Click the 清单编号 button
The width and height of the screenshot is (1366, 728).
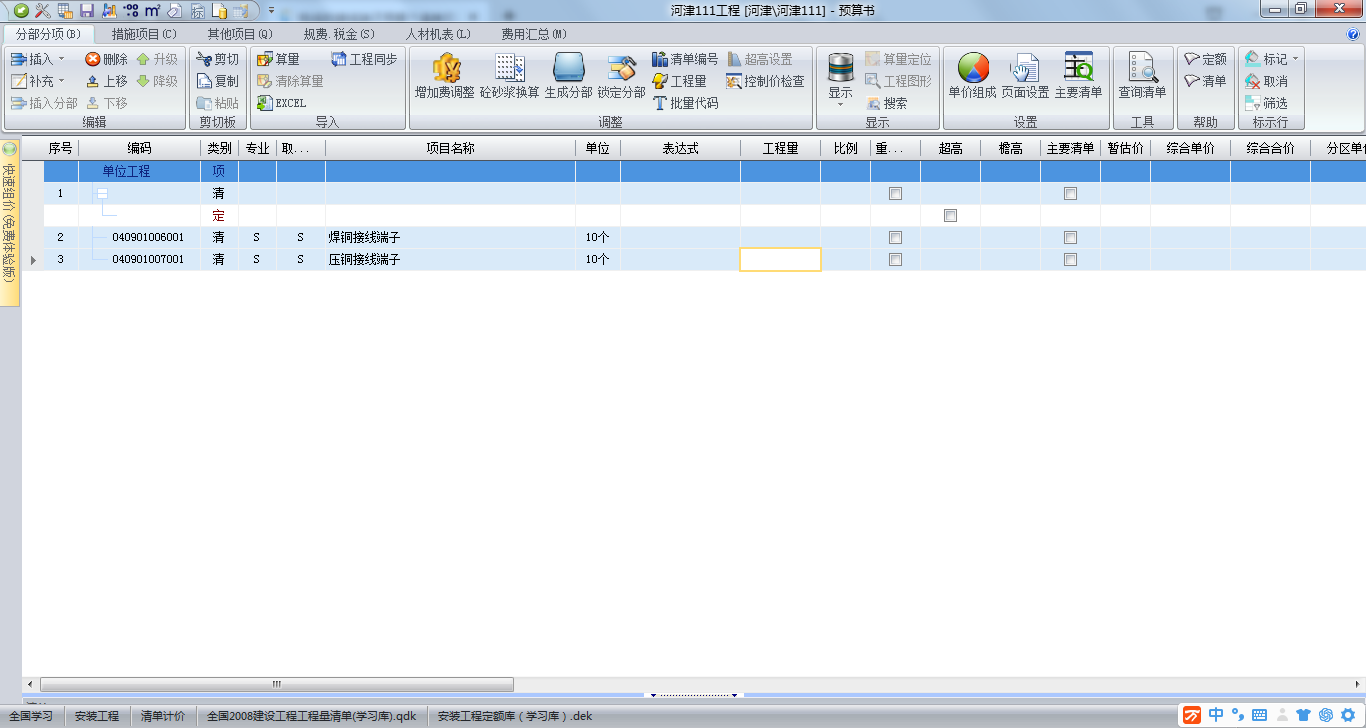(x=685, y=59)
